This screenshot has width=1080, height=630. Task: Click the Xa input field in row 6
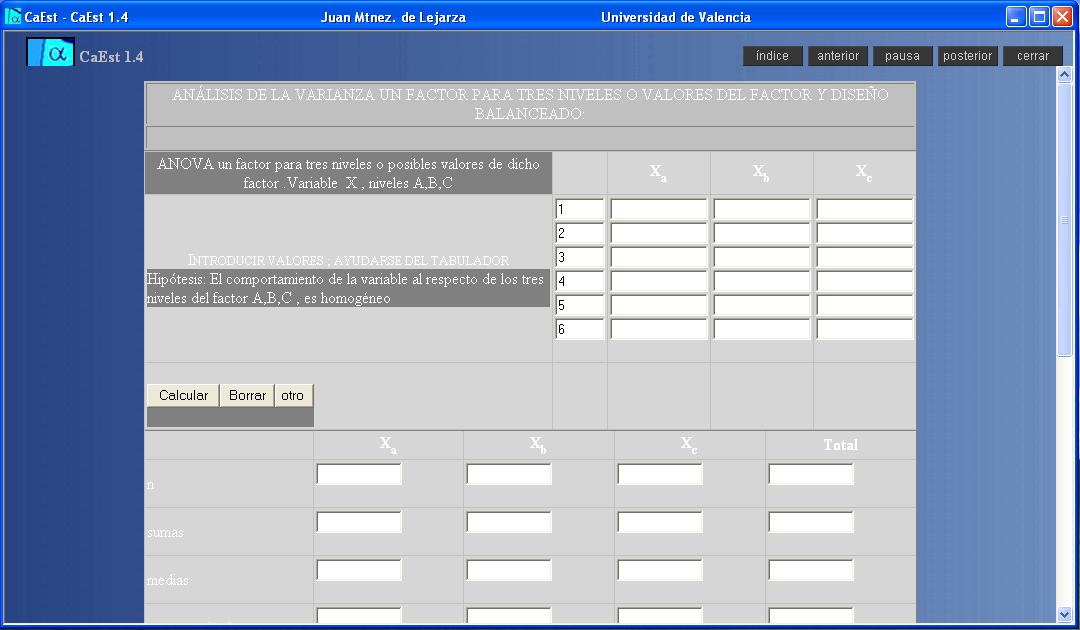pyautogui.click(x=658, y=329)
